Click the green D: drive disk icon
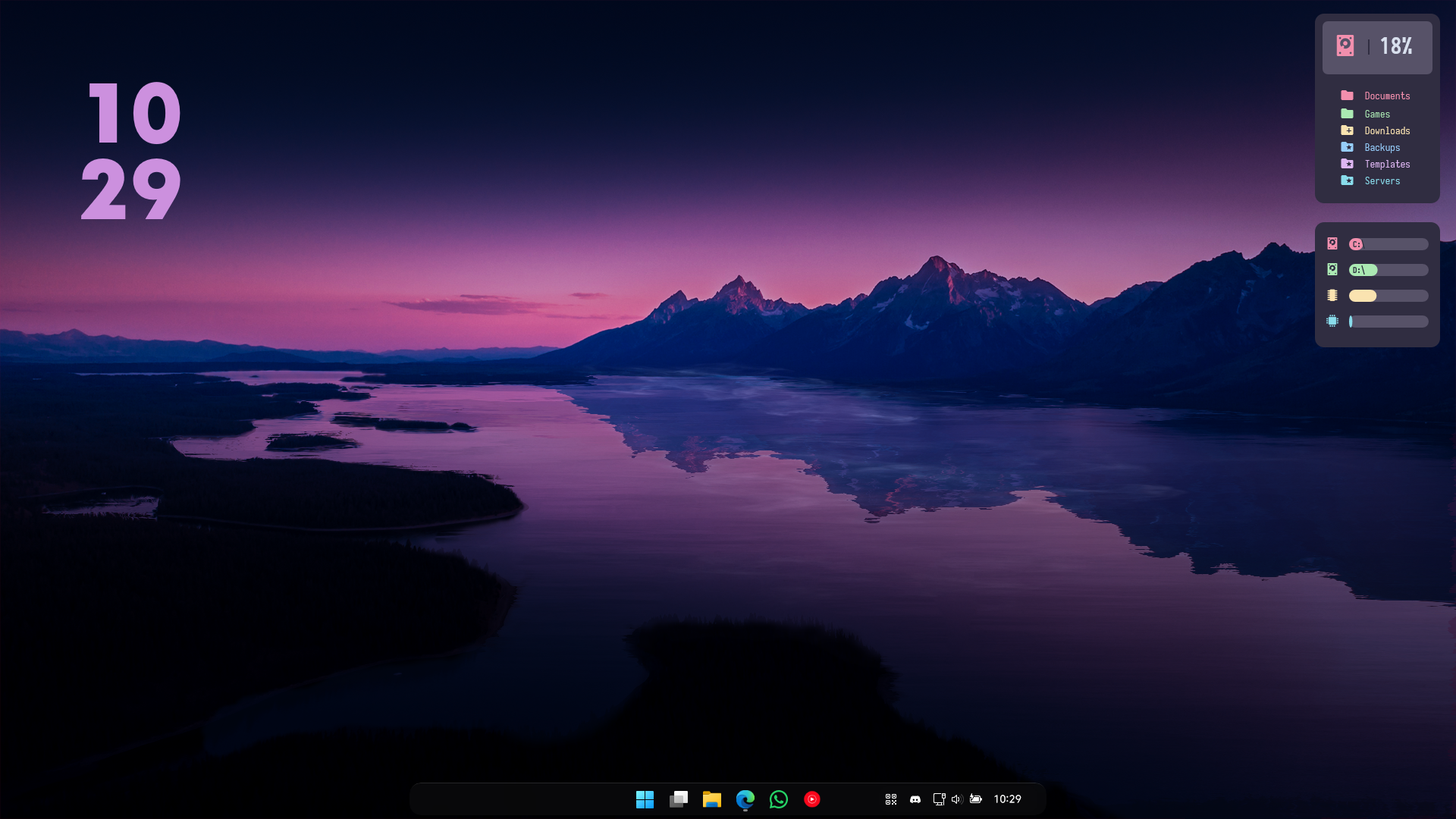Image resolution: width=1456 pixels, height=819 pixels. point(1332,269)
